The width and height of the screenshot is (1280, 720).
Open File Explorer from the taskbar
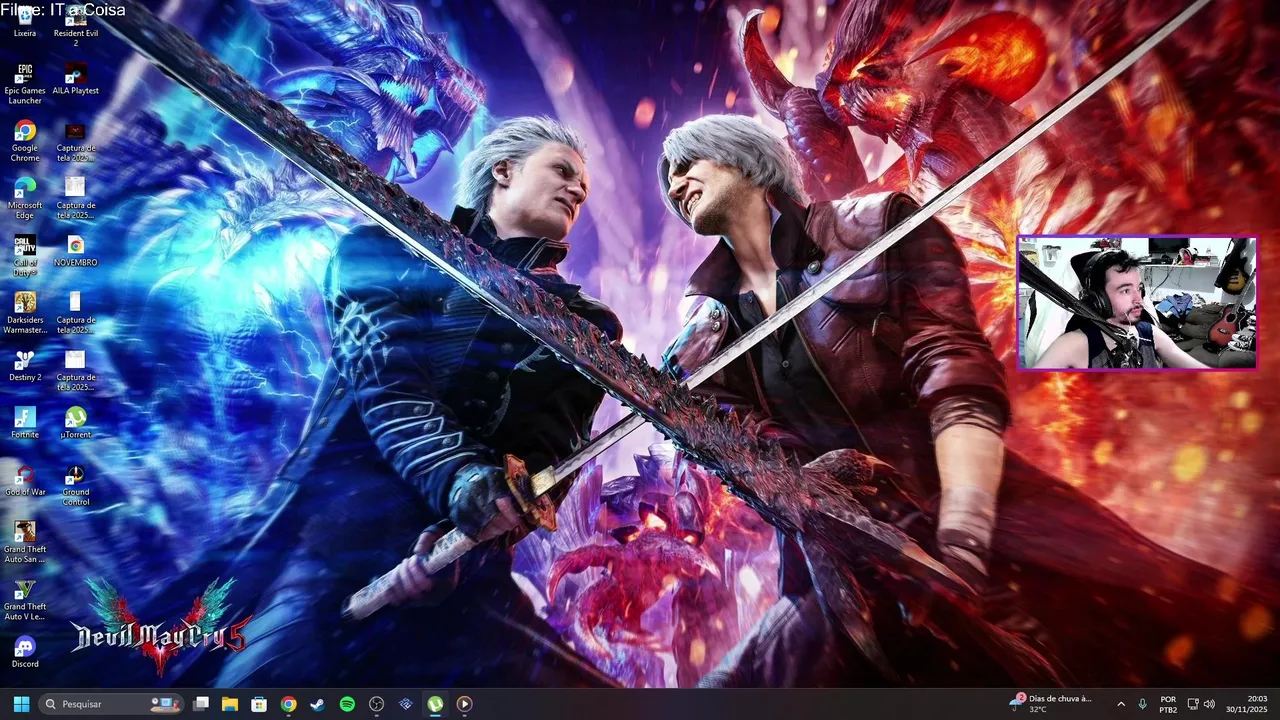coord(230,704)
